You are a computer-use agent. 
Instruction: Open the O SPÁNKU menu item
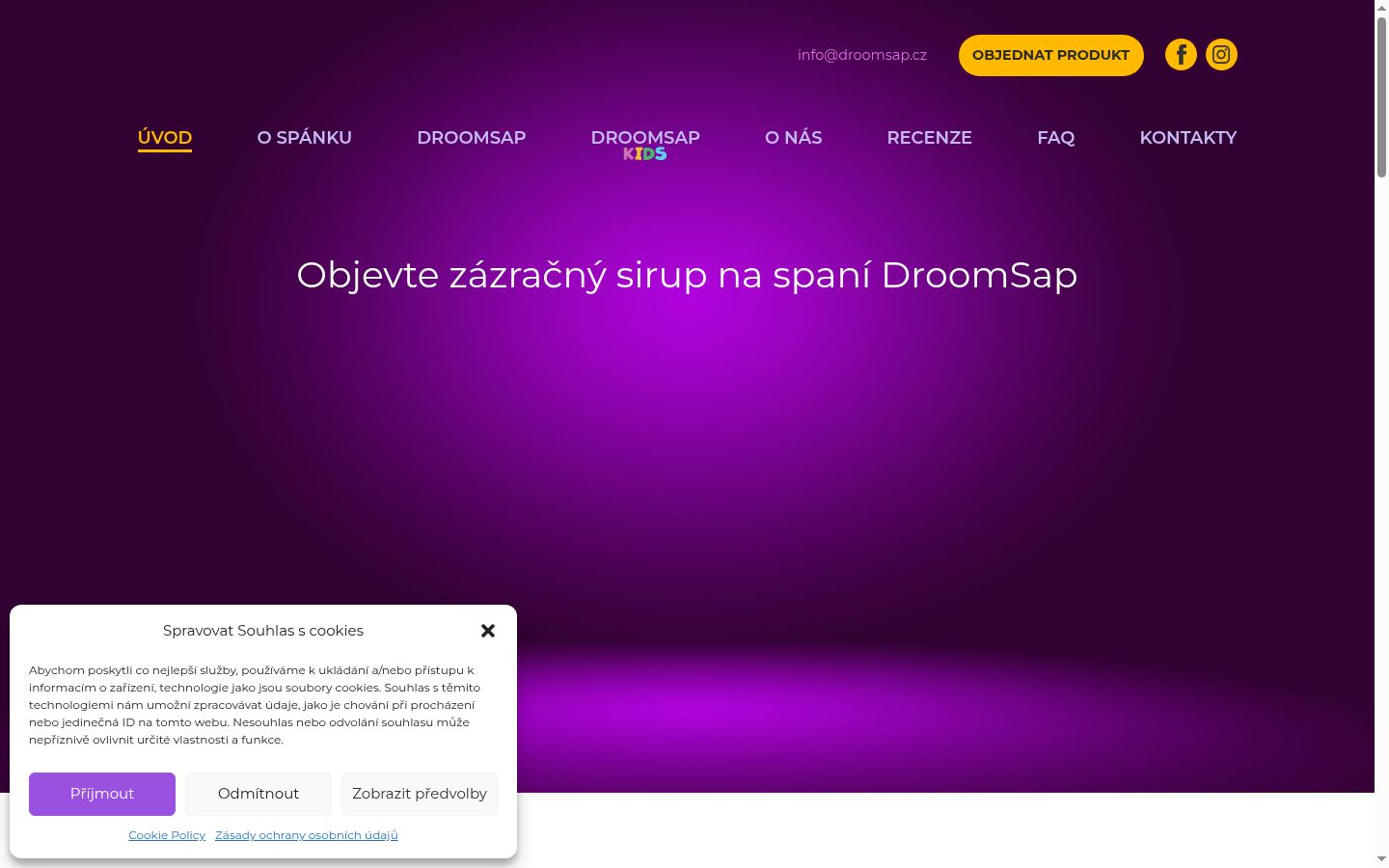[305, 138]
